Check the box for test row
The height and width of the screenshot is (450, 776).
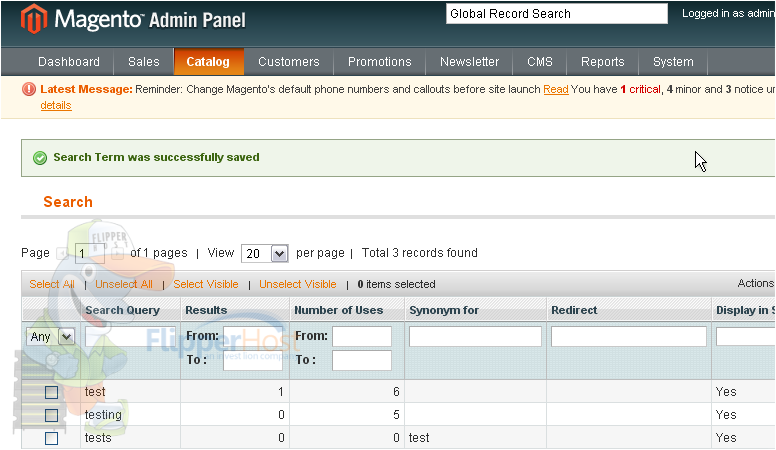coord(51,393)
